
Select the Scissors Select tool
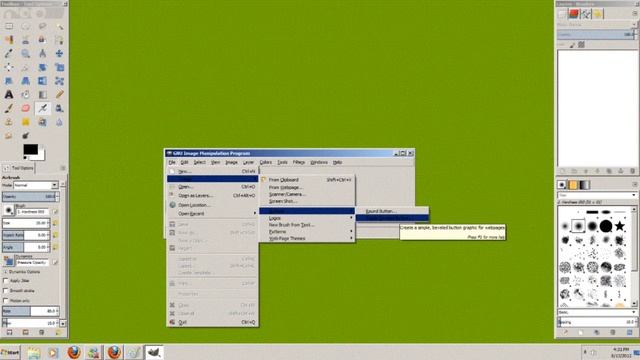[25, 40]
